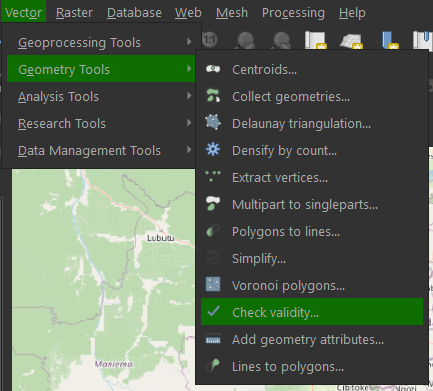The height and width of the screenshot is (391, 433).
Task: Choose Extract vertices... menu entry
Action: pyautogui.click(x=312, y=178)
